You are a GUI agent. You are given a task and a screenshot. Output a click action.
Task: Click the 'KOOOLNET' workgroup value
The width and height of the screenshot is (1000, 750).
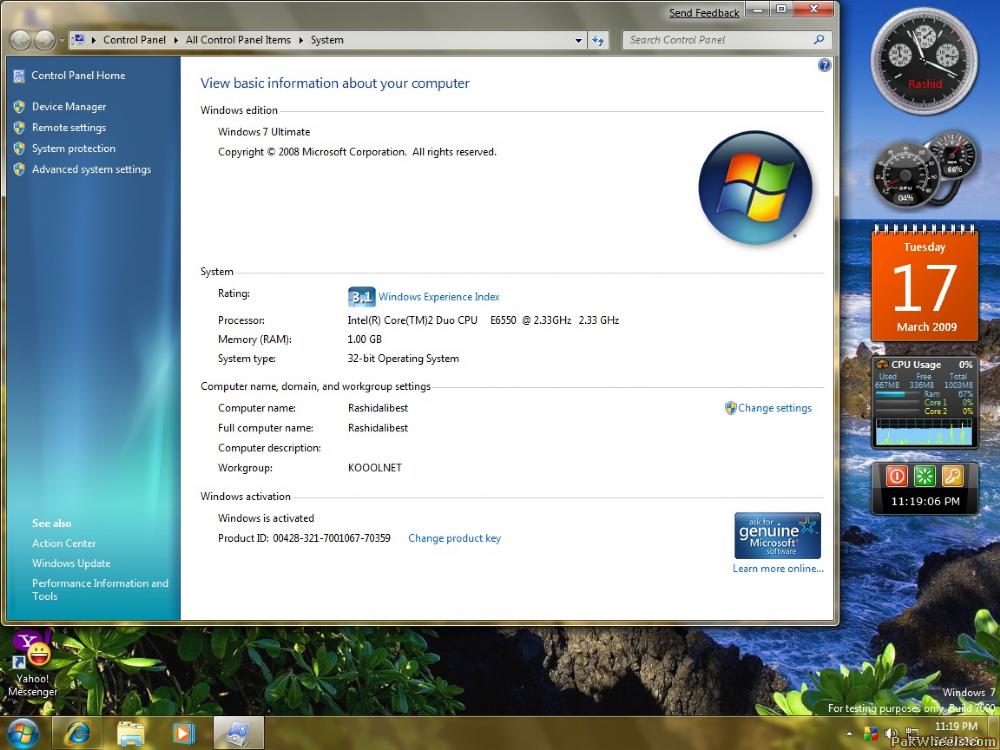coord(375,468)
